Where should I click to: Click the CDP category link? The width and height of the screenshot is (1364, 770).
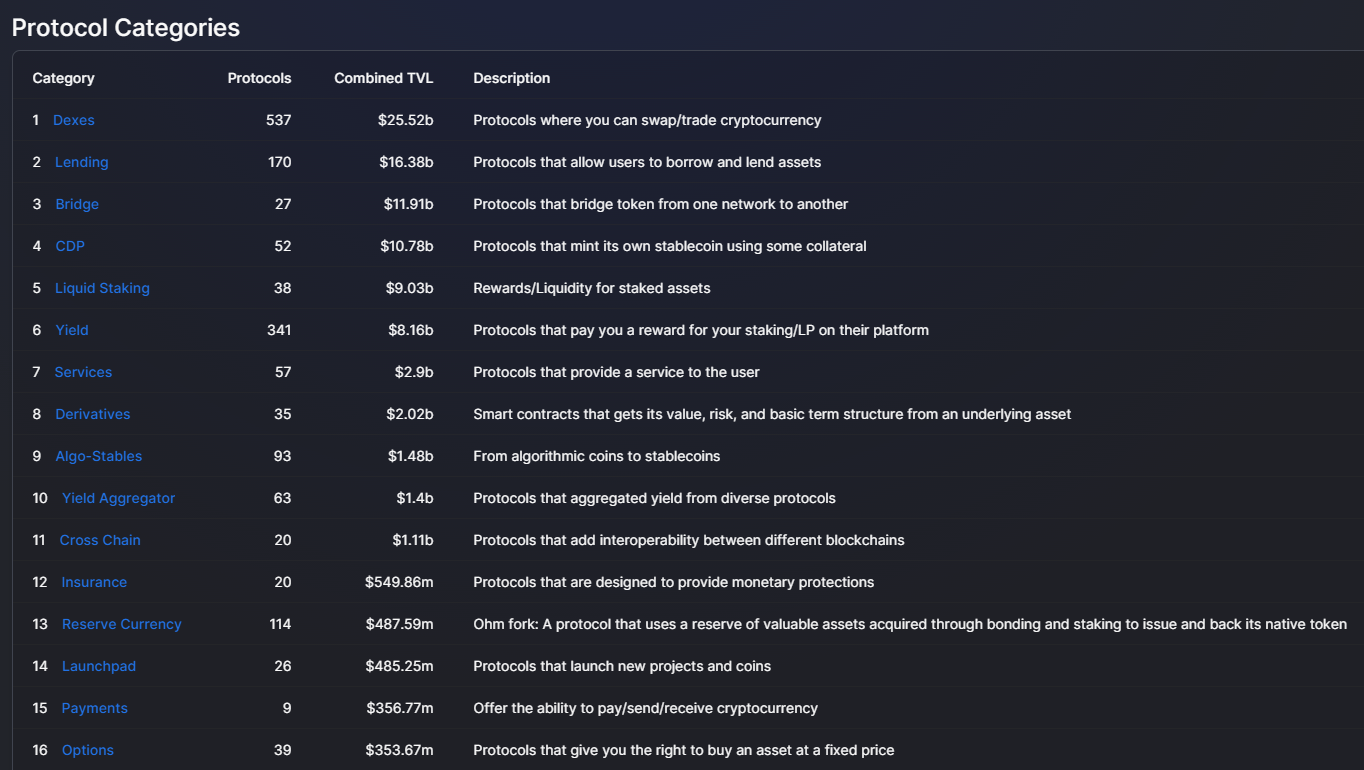tap(70, 246)
